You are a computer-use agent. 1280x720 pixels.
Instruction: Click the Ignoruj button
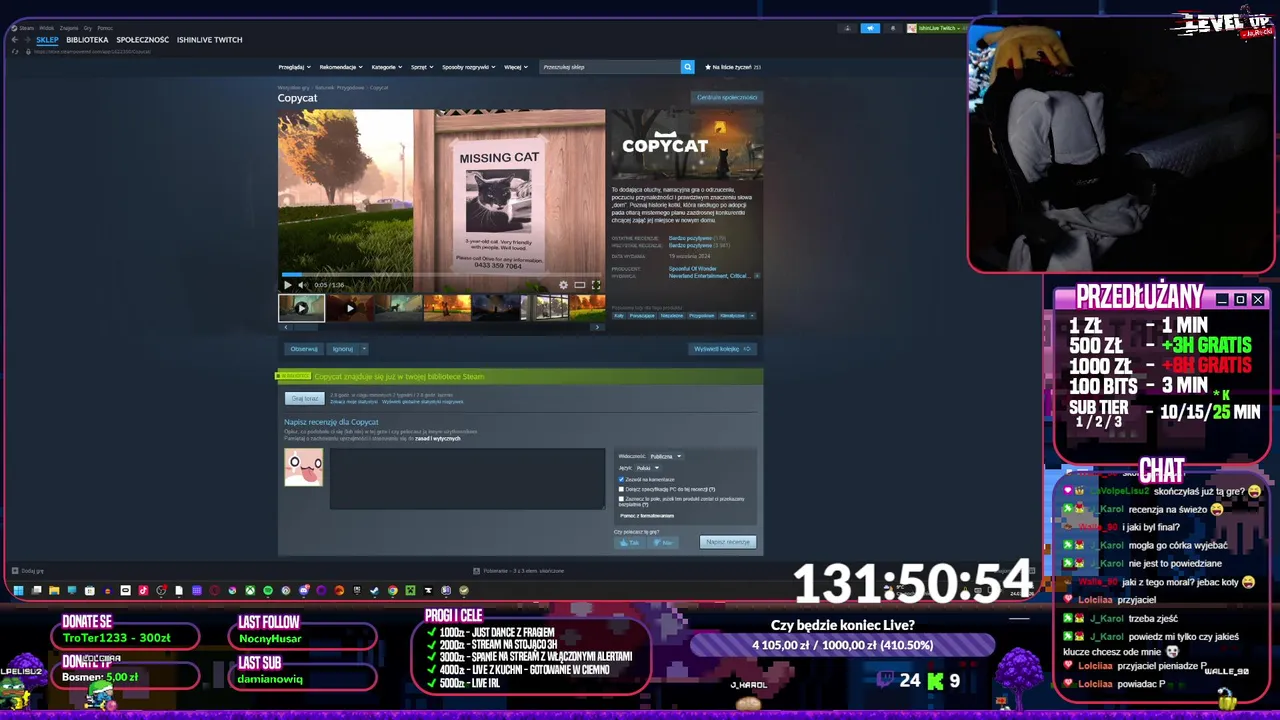pyautogui.click(x=343, y=349)
